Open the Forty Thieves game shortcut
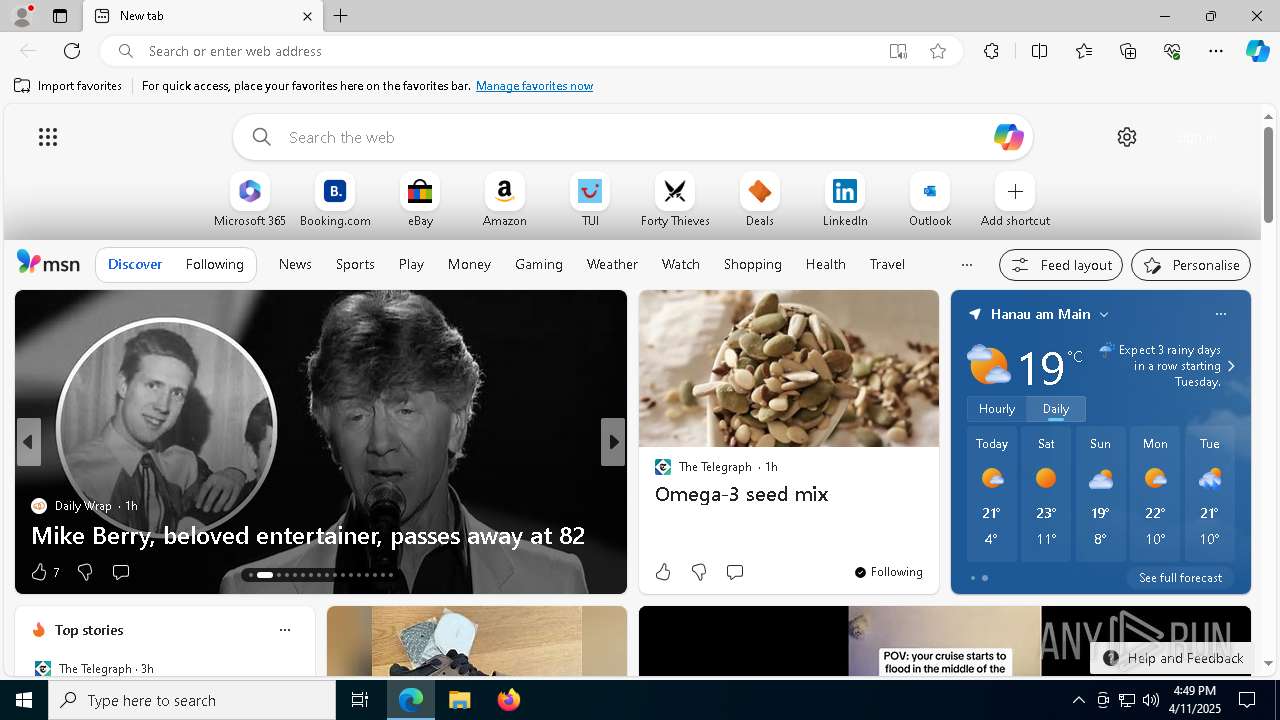Screen dimensions: 1280x720 (x=675, y=201)
